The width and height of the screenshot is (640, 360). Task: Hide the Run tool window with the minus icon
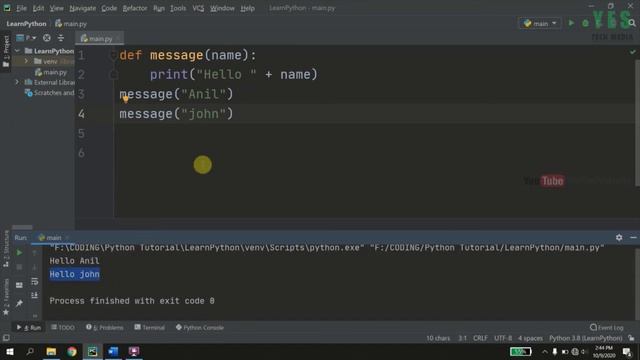(633, 237)
